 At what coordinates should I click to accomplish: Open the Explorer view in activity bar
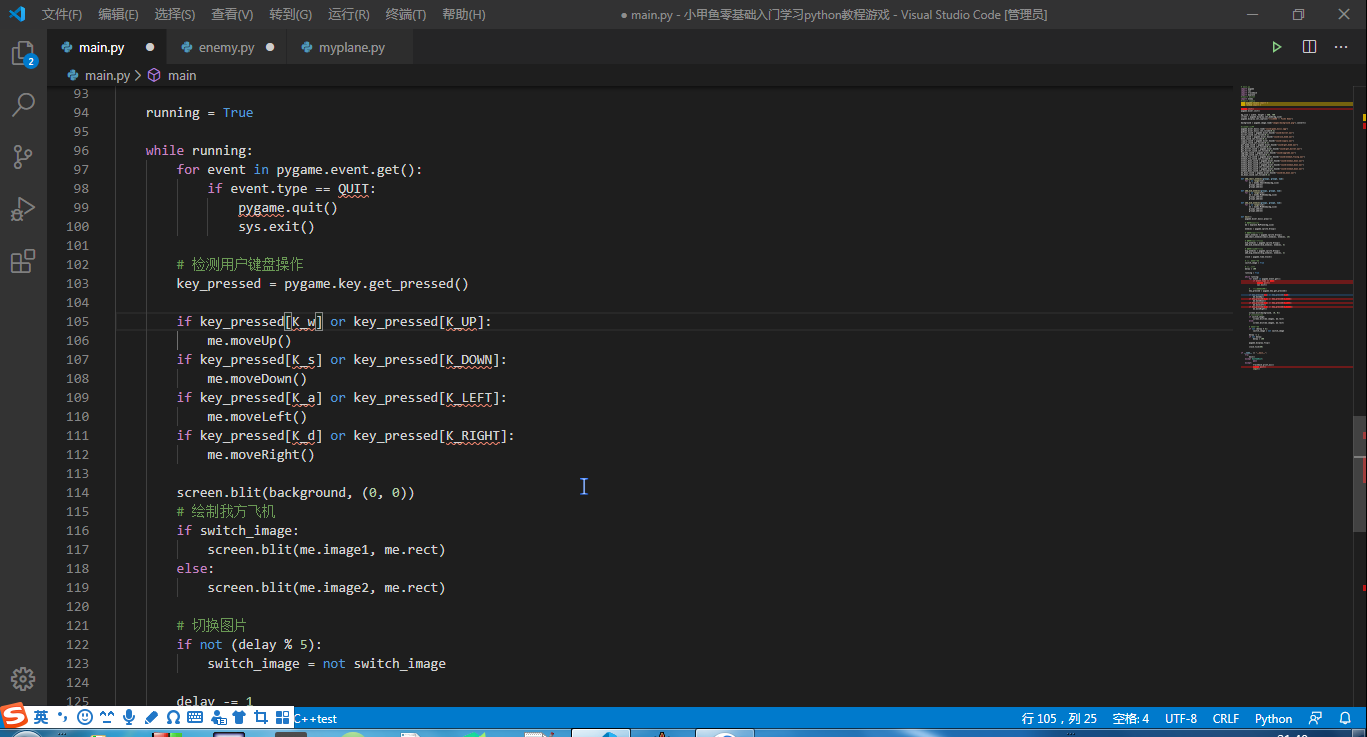[x=23, y=55]
